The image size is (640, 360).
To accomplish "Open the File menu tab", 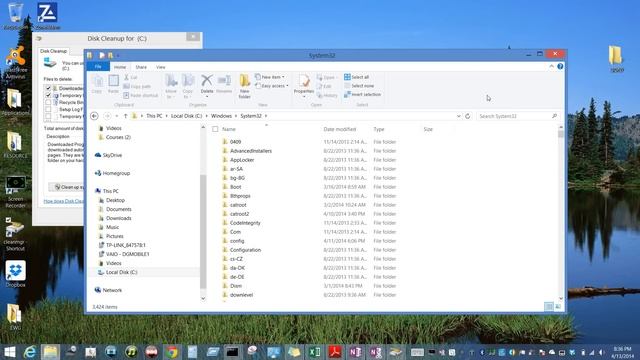I will coord(98,67).
